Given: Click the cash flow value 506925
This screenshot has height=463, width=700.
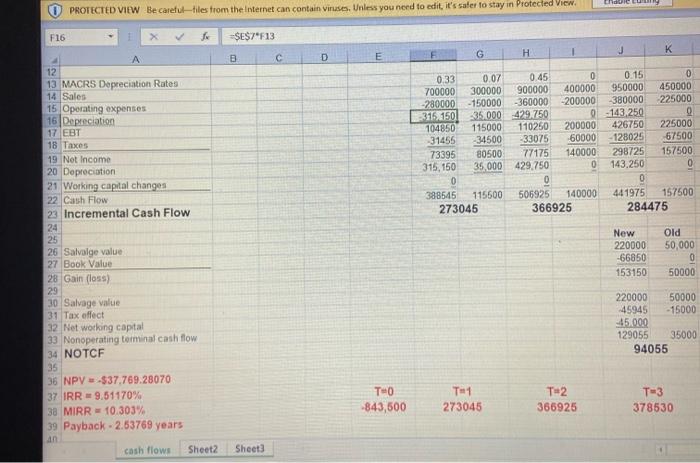Looking at the screenshot, I should coord(534,195).
